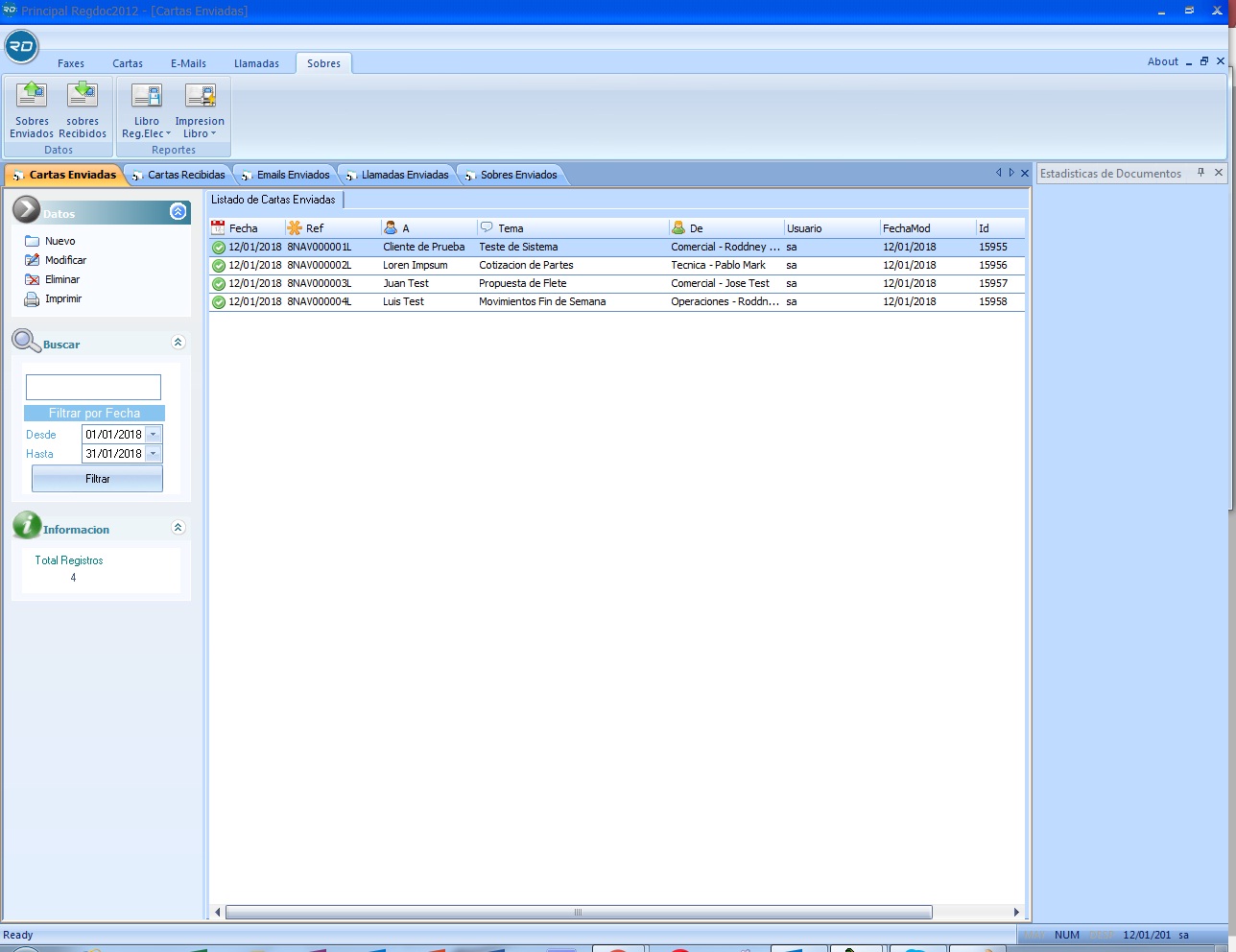This screenshot has width=1236, height=952.
Task: Click the horizontal scrollbar right arrow
Action: [x=1016, y=912]
